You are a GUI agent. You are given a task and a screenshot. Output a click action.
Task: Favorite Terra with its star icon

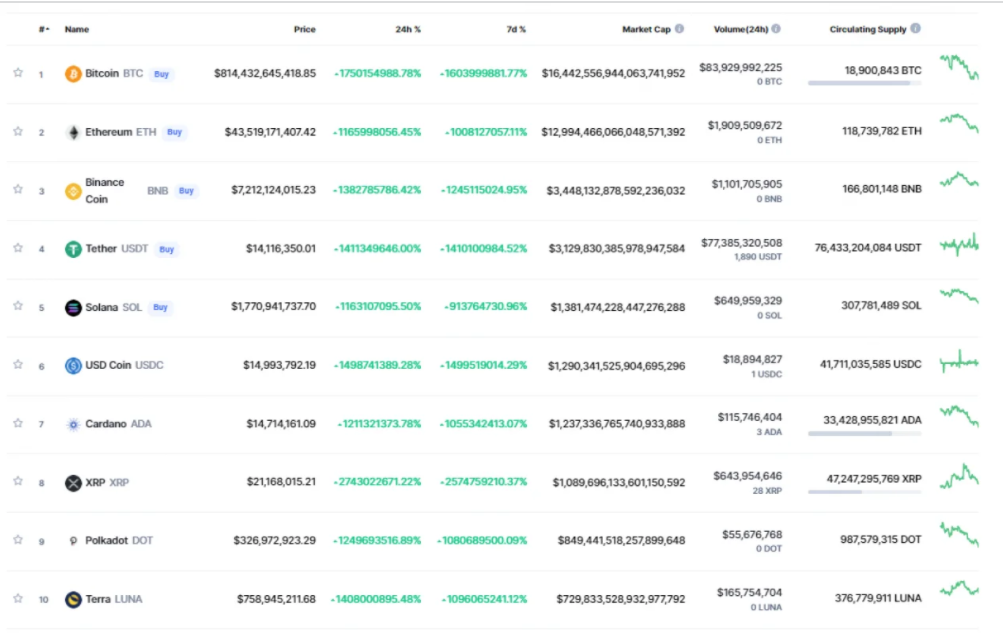pos(17,599)
